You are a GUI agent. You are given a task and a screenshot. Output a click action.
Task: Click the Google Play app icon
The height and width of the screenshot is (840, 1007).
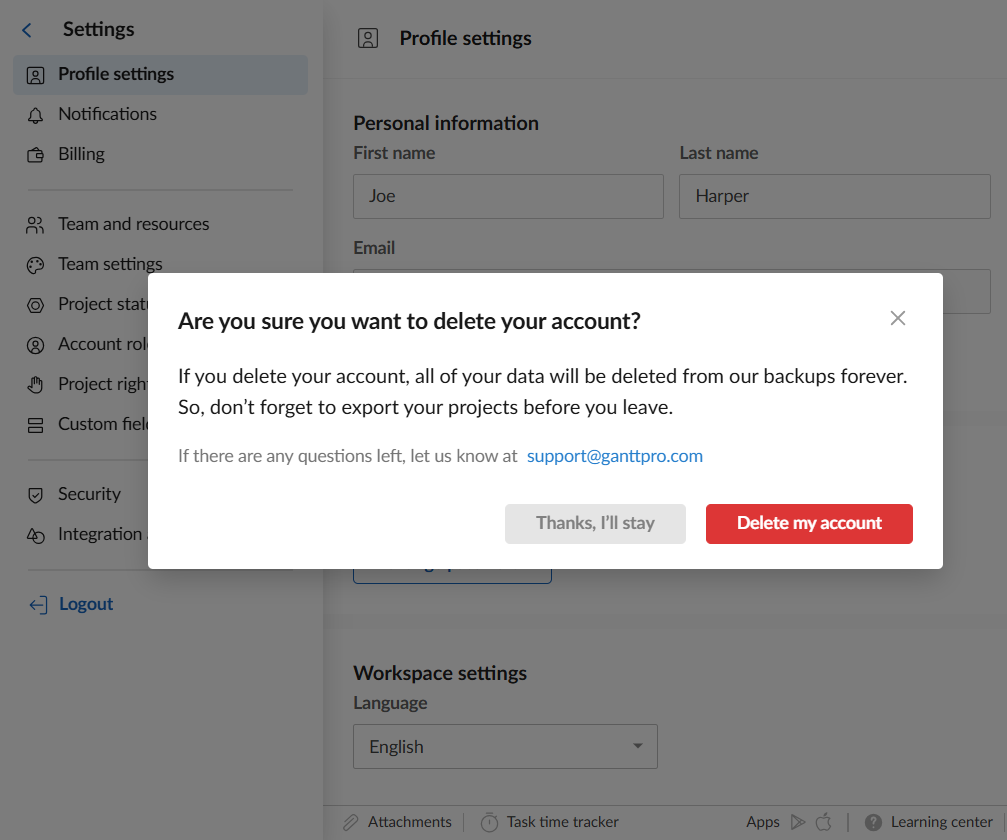tap(797, 822)
